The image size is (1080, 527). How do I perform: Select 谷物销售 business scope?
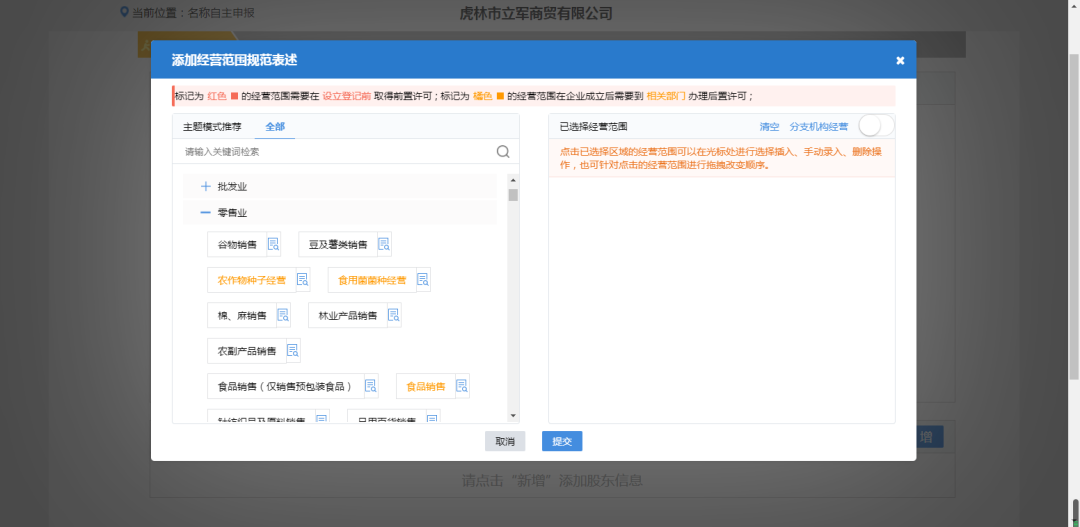tap(237, 244)
